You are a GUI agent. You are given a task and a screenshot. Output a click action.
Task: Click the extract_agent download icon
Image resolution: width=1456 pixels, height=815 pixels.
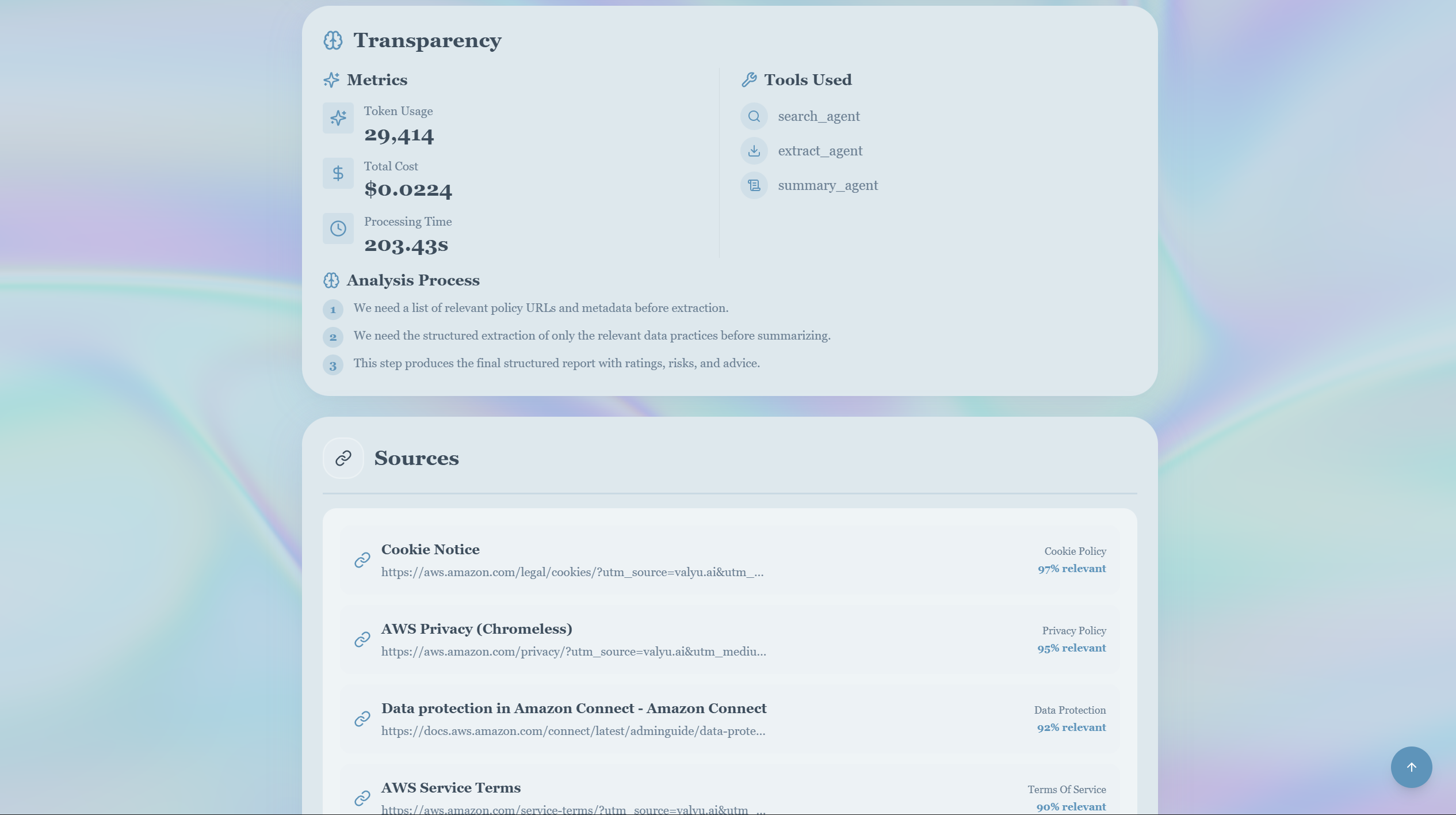754,151
